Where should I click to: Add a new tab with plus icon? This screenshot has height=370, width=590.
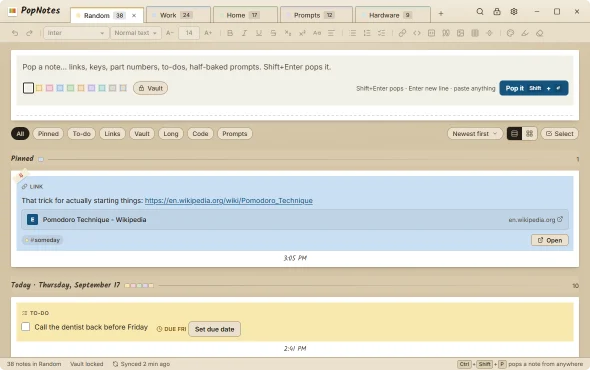441,14
